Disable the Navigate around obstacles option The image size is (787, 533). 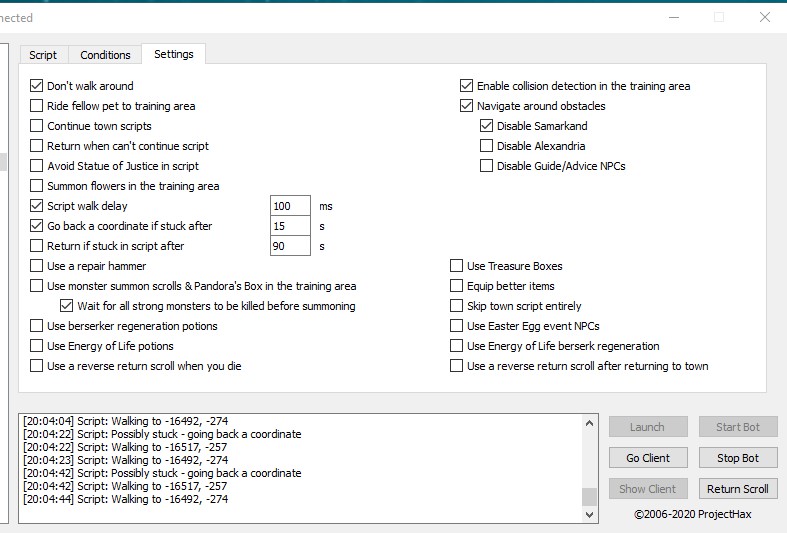click(x=467, y=106)
